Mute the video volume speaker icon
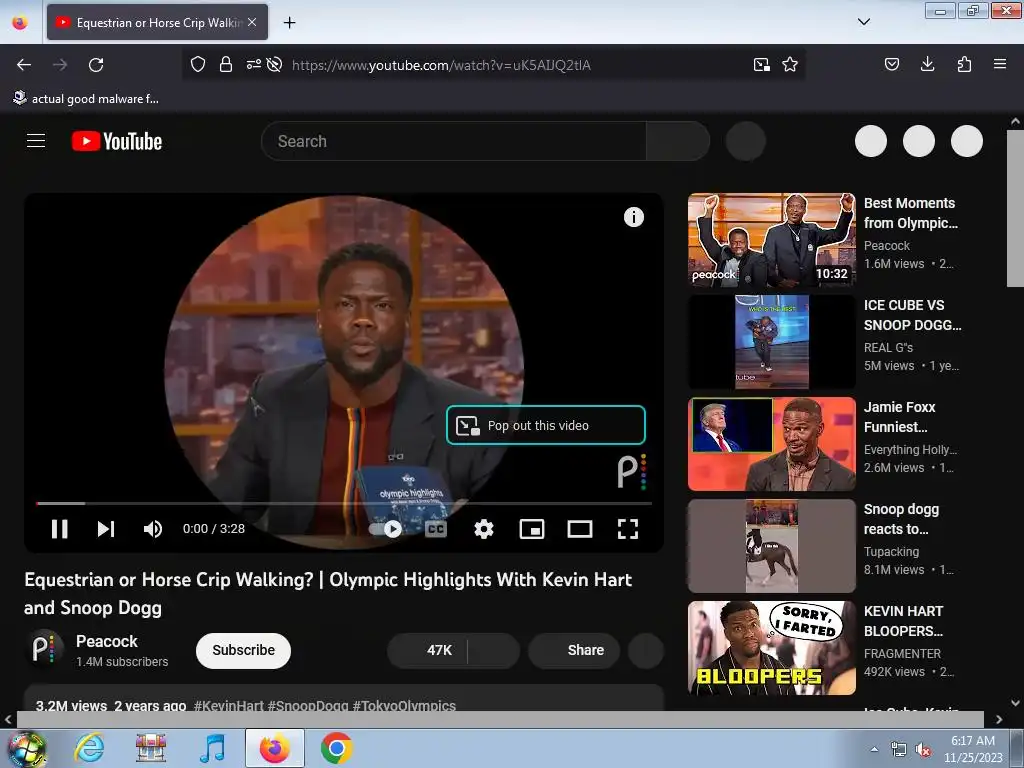The image size is (1024, 768). tap(153, 528)
